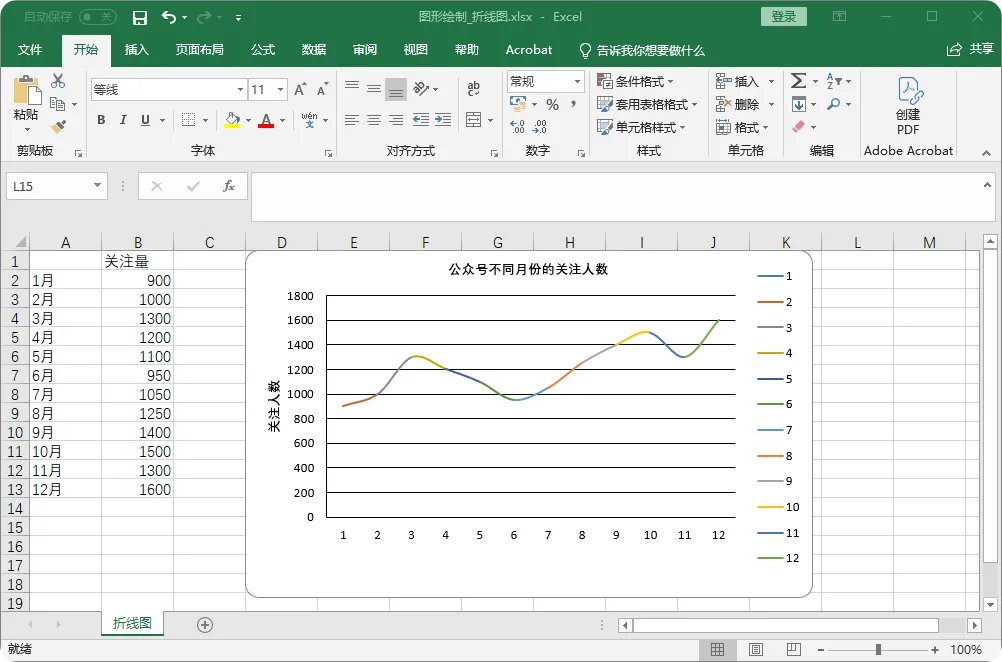The image size is (1002, 662).
Task: Click the Borders icon
Action: click(x=189, y=119)
